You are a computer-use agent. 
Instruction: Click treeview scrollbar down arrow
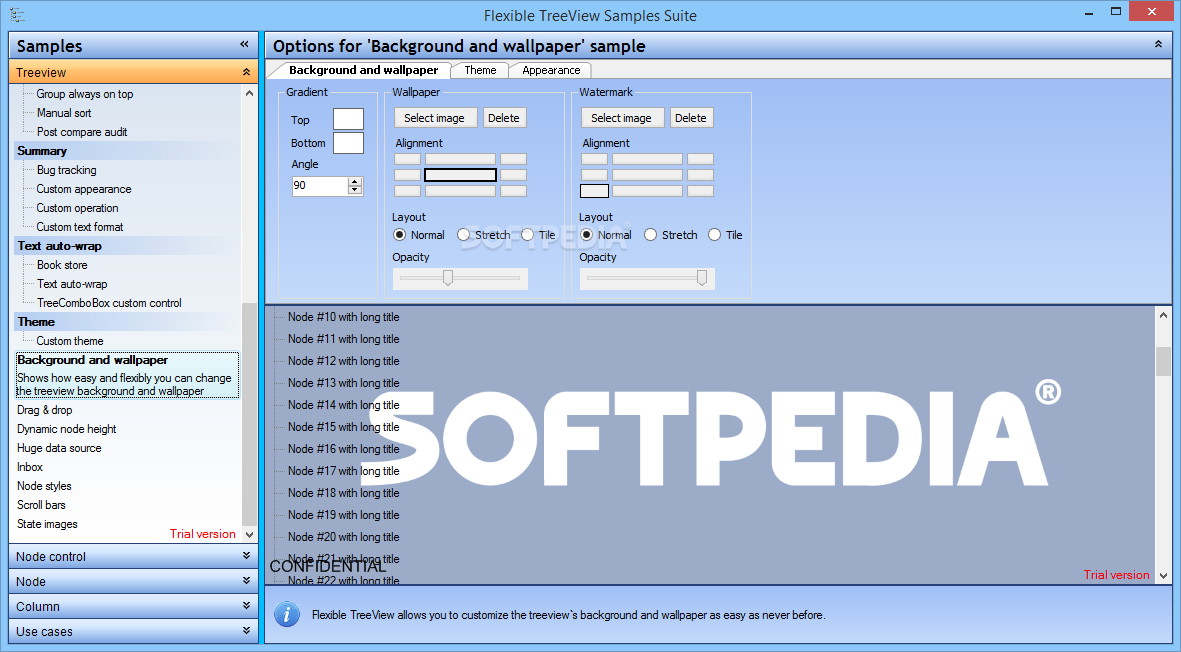(1164, 575)
